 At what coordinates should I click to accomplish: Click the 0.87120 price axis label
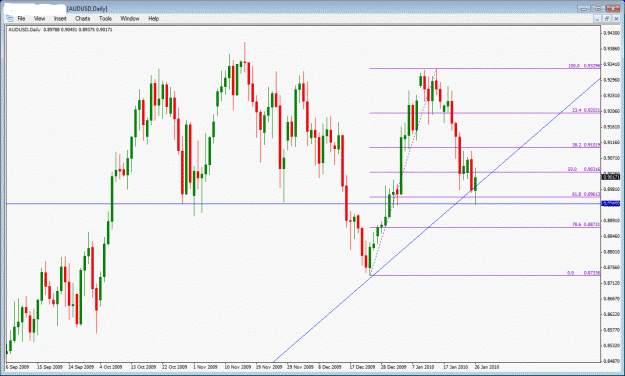tap(611, 283)
